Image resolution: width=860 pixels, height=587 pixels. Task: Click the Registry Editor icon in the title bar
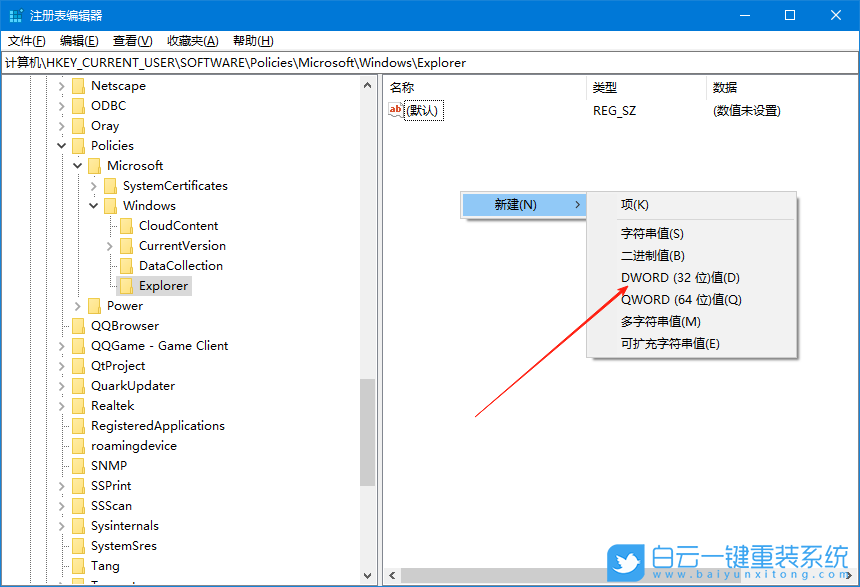[14, 14]
